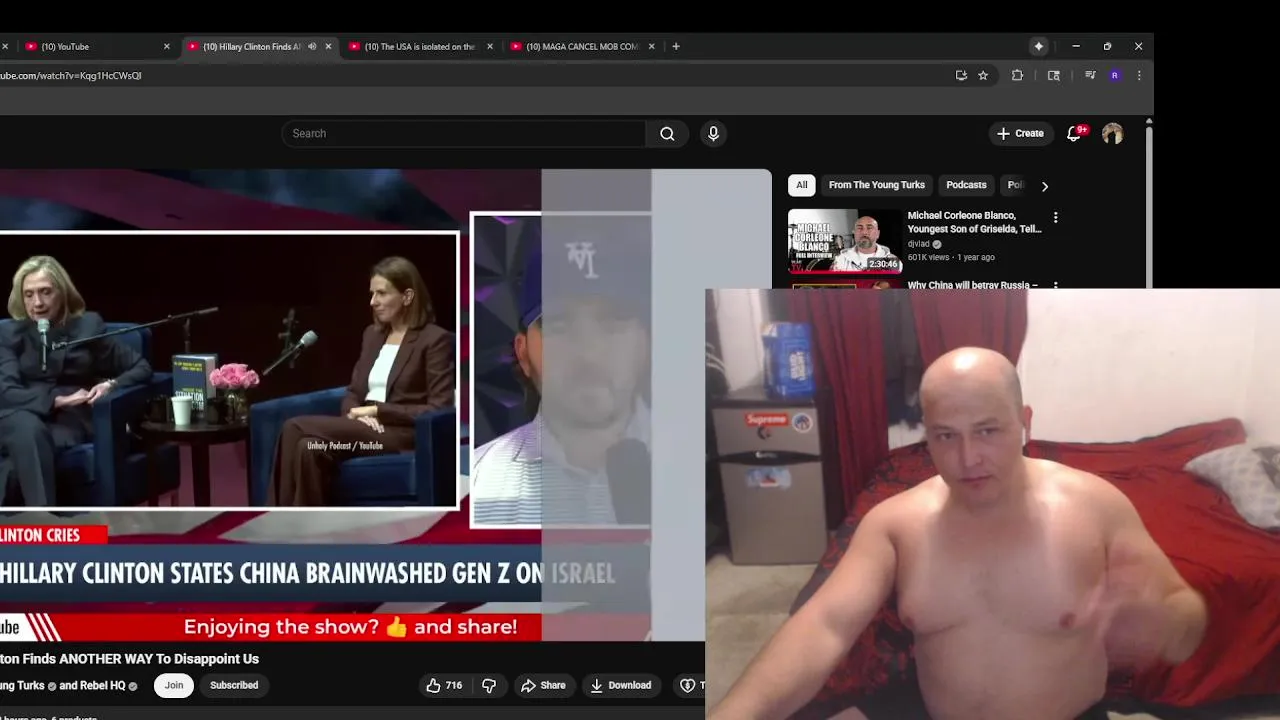Start voice search with the microphone icon

click(713, 134)
